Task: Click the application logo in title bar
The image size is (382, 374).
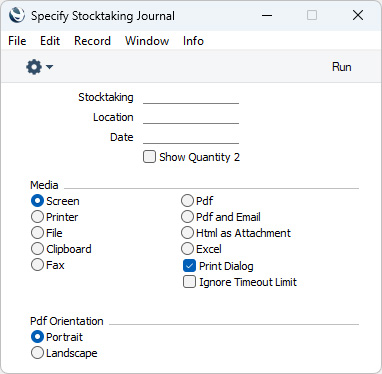Action: tap(17, 15)
